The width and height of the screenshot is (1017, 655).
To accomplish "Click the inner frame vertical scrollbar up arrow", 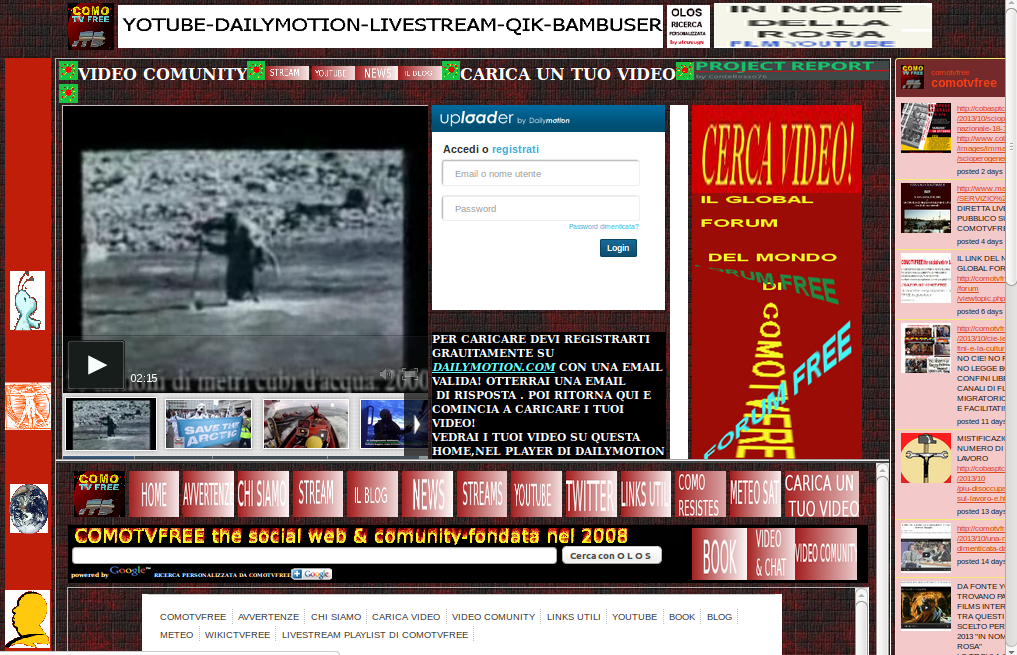I will [861, 595].
